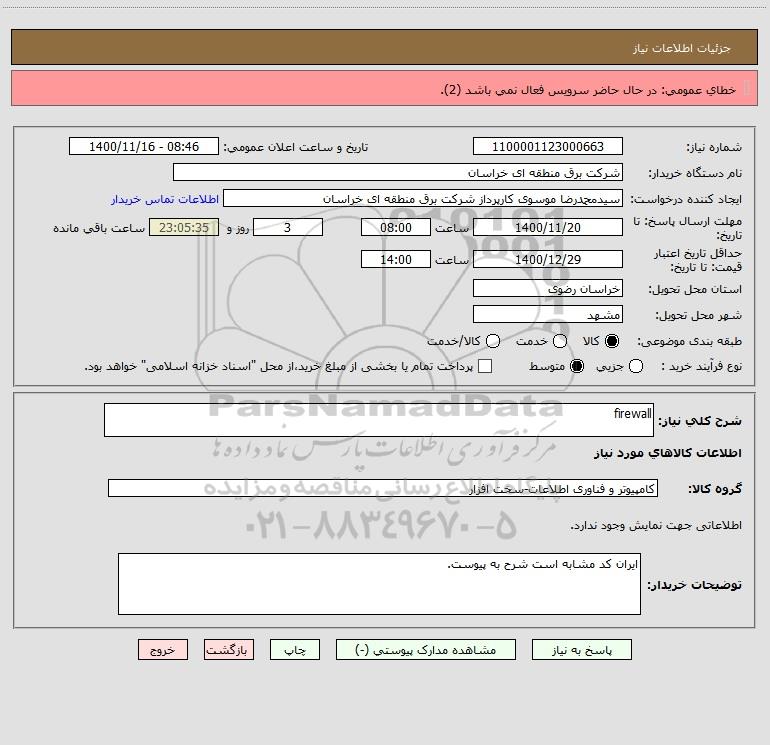Click the اطلاعات کالاهای مورد نیاز heading
The image size is (770, 745).
[668, 452]
